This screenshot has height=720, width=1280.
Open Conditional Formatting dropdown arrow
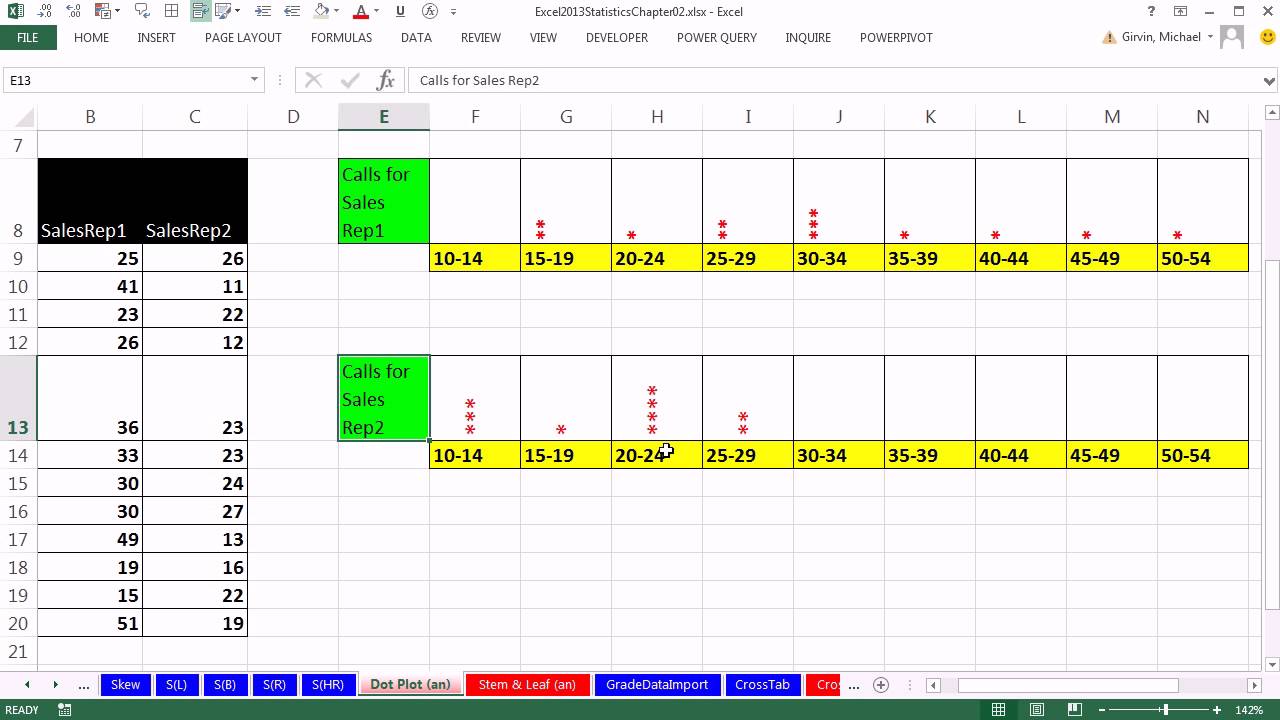117,12
